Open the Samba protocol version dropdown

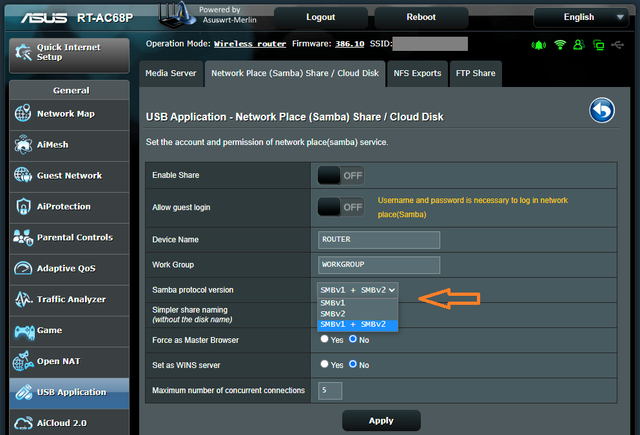coord(357,290)
